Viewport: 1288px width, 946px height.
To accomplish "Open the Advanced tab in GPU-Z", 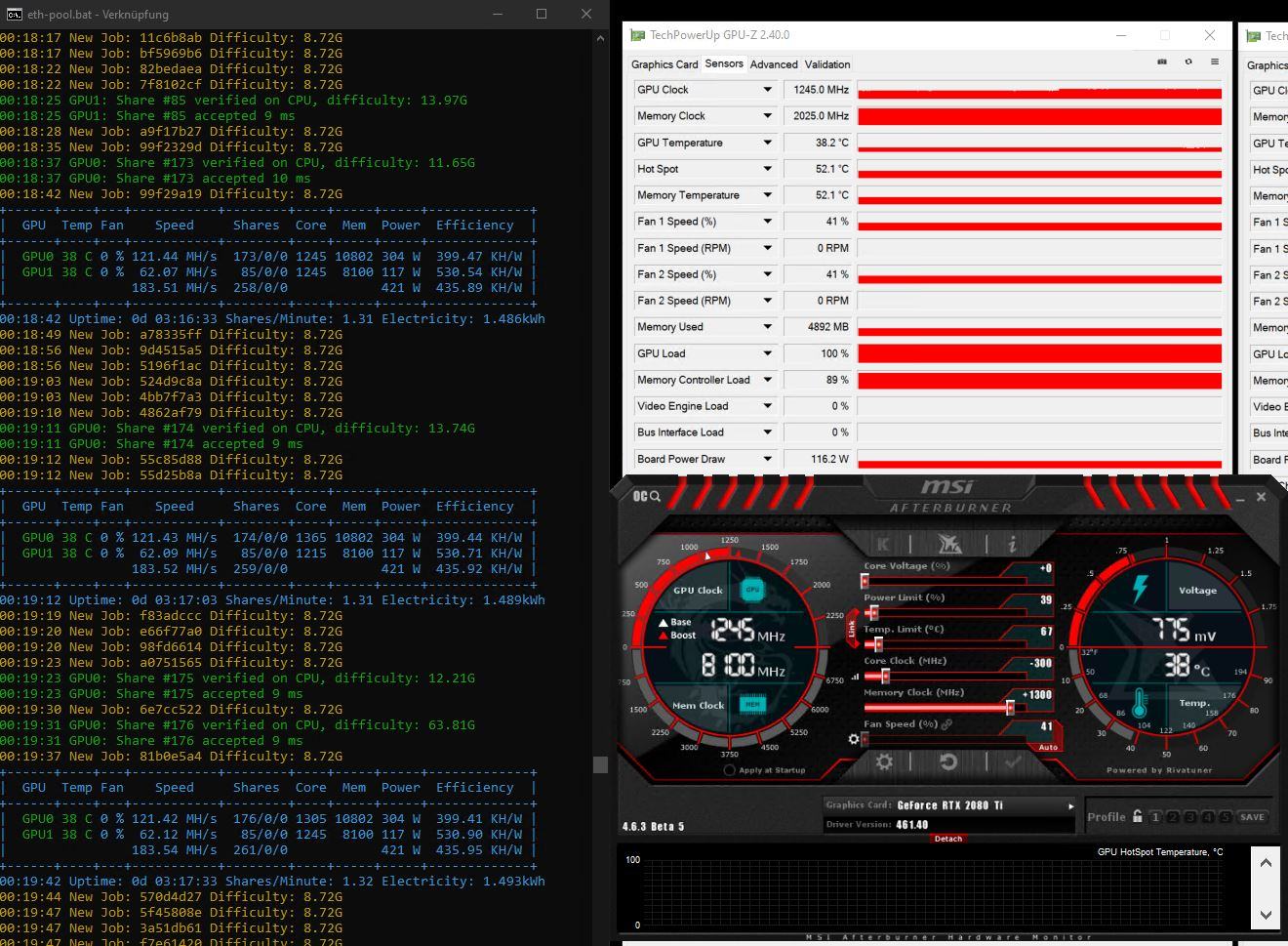I will [774, 64].
